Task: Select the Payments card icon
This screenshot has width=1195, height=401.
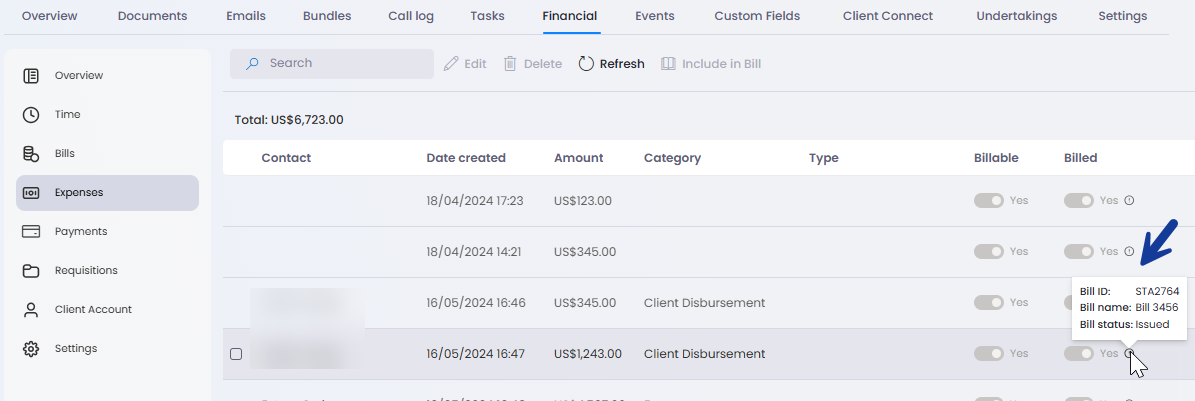Action: click(x=31, y=232)
